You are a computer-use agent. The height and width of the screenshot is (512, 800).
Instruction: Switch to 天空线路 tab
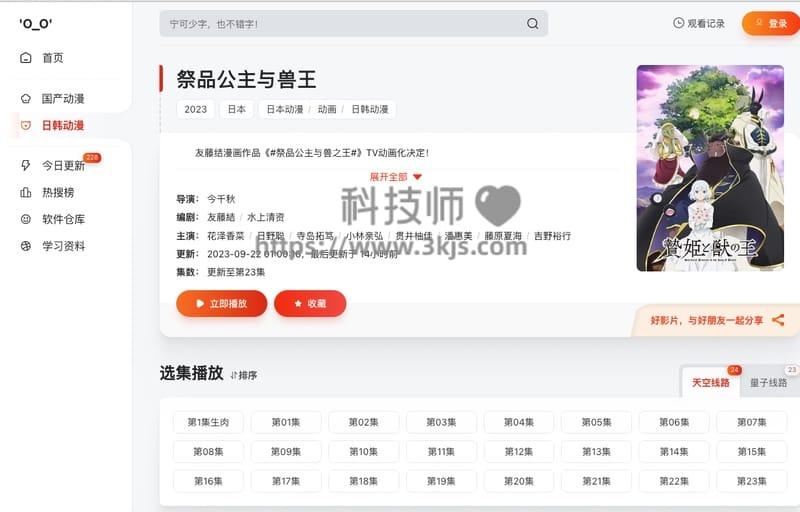(710, 382)
